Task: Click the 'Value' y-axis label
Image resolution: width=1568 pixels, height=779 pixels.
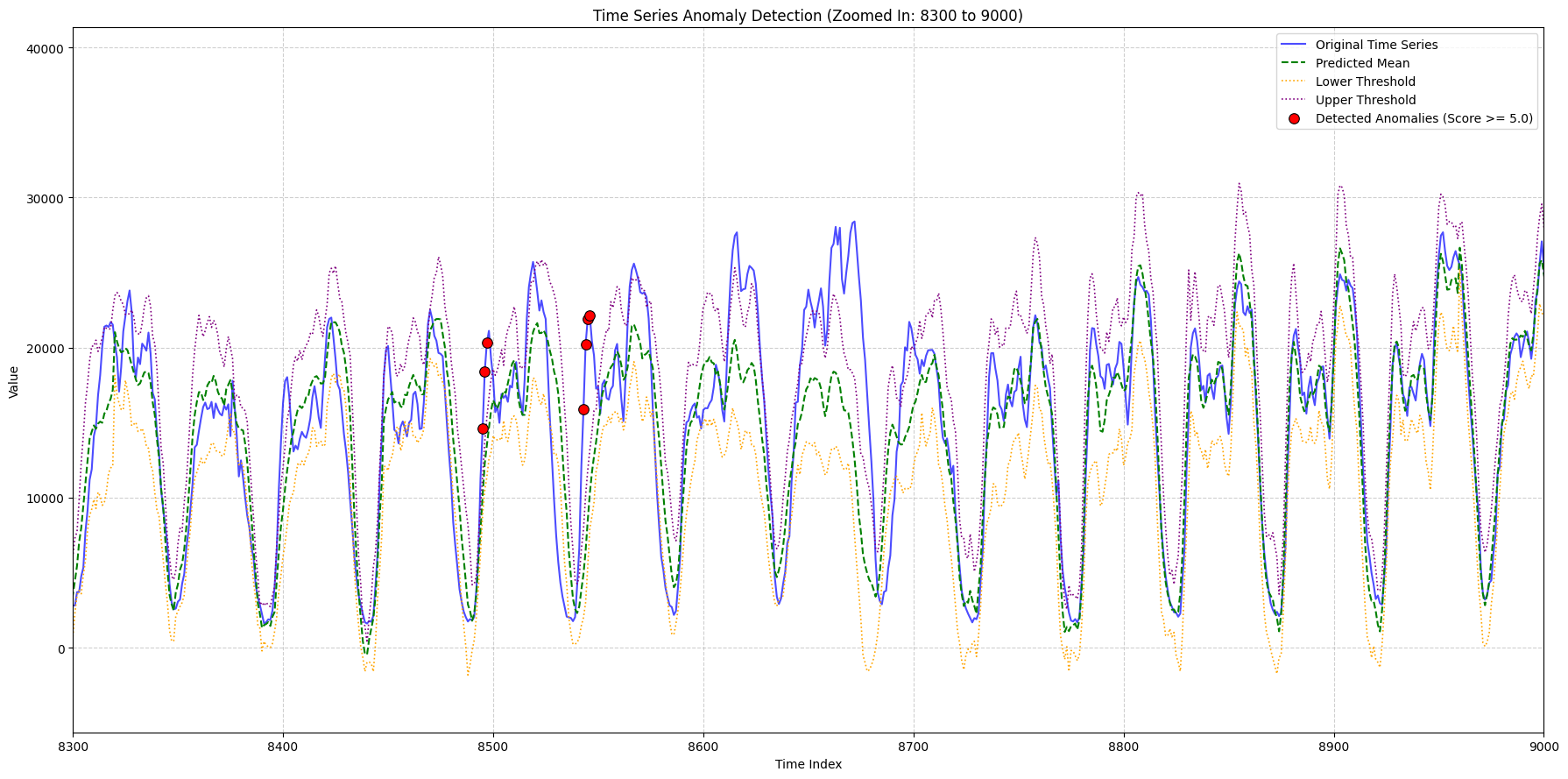Action: [14, 382]
